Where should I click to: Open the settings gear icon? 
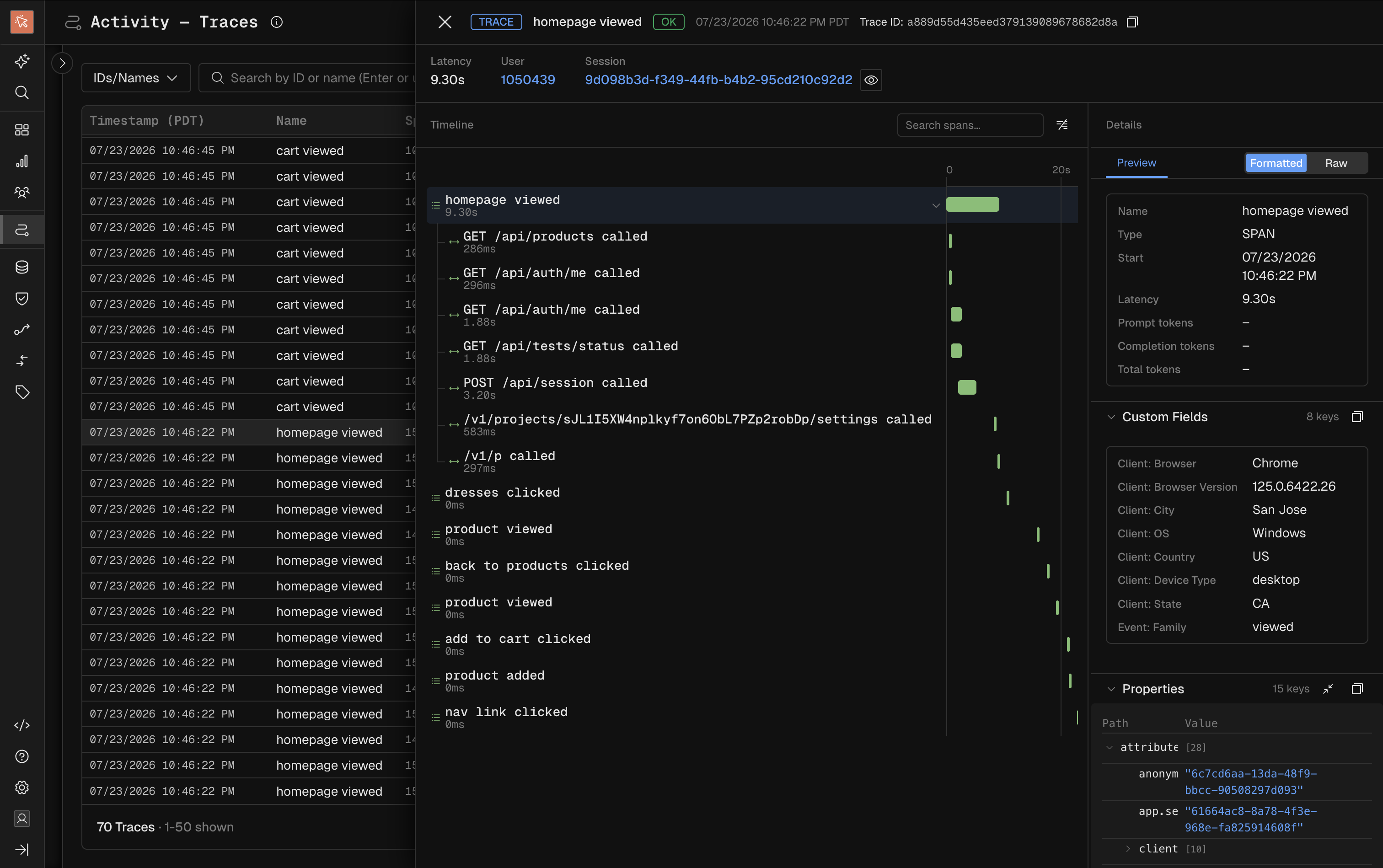[x=22, y=788]
